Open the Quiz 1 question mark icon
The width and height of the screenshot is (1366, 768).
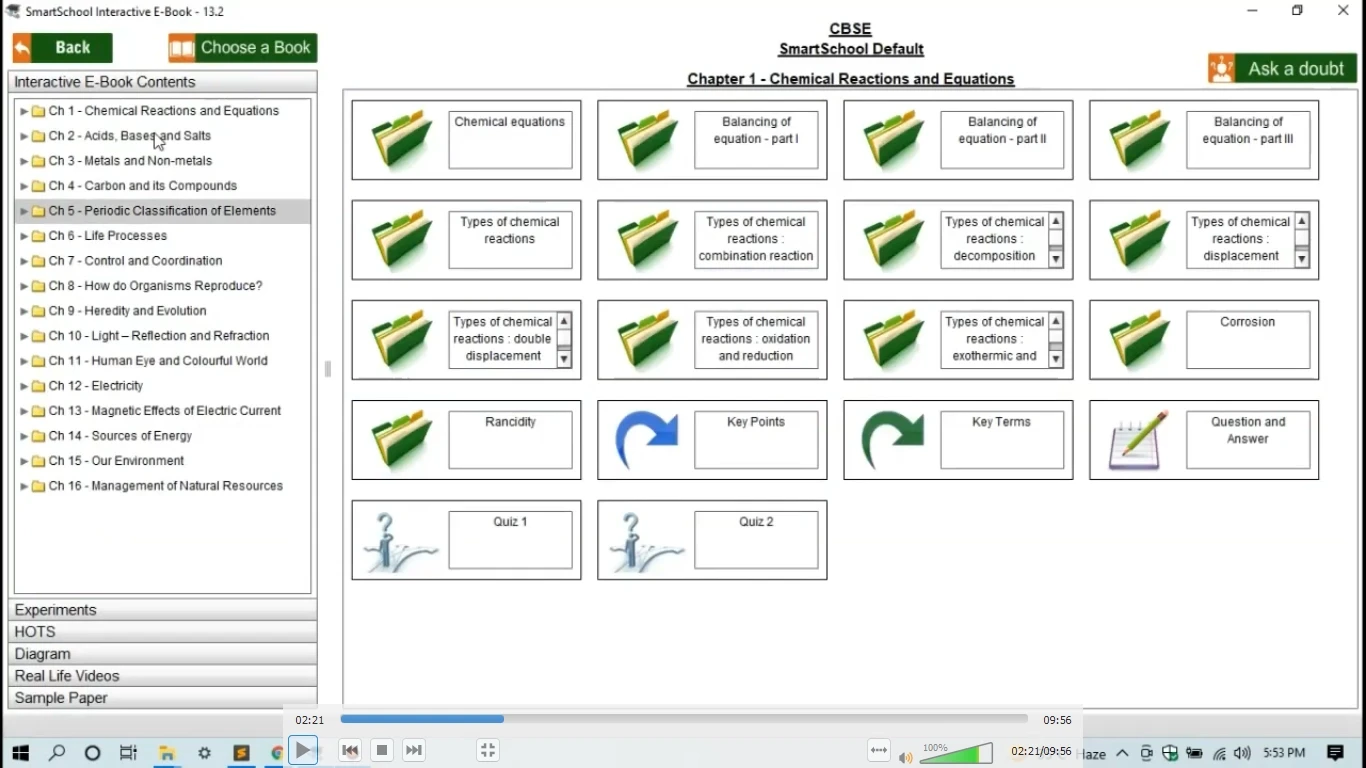402,541
